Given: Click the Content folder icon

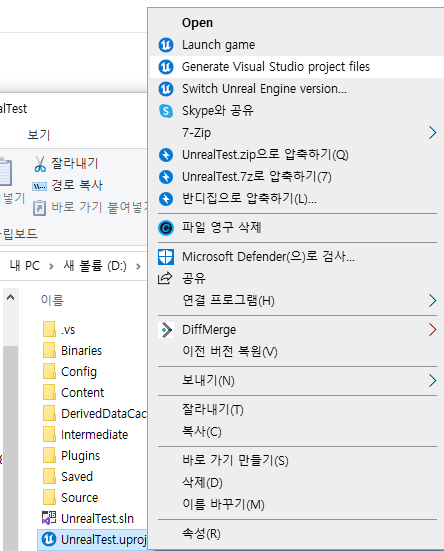Looking at the screenshot, I should click(49, 393).
